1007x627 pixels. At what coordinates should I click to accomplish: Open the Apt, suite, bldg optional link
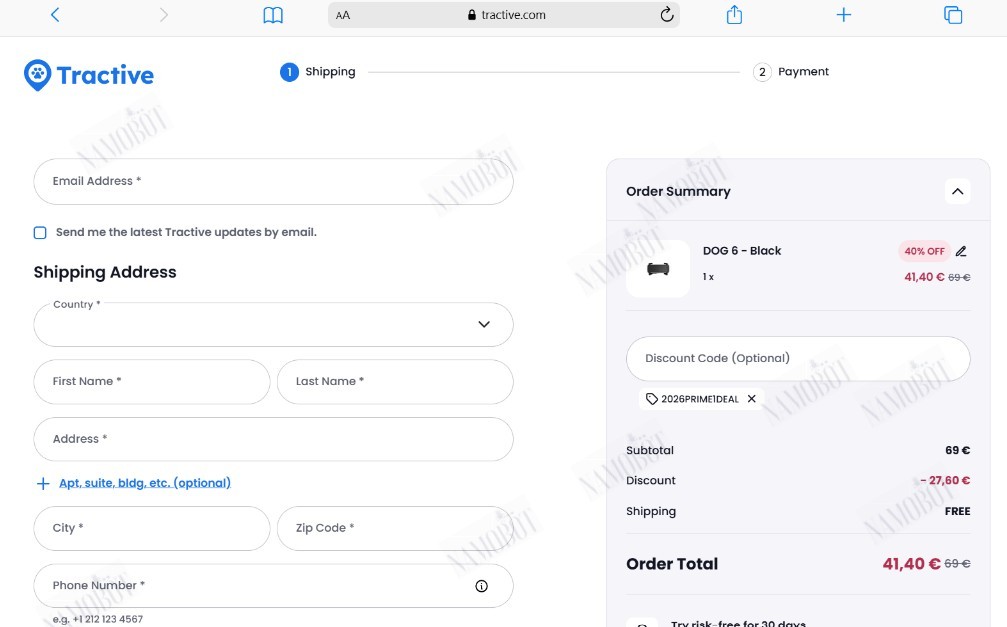tap(144, 483)
